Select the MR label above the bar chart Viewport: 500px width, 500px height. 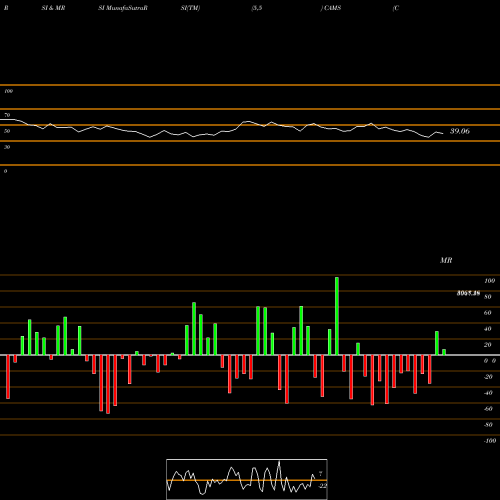[x=446, y=260]
